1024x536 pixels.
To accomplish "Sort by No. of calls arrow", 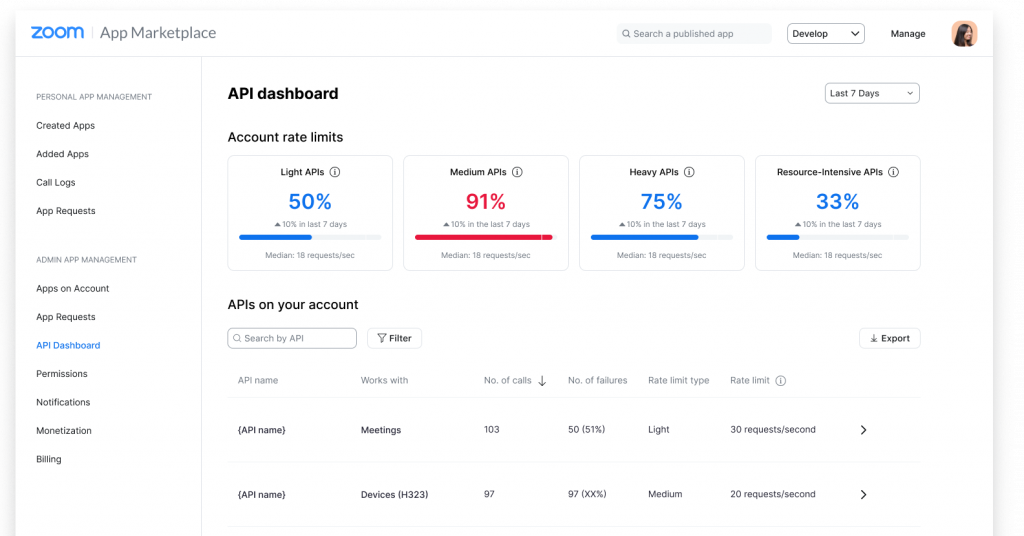I will coord(542,381).
